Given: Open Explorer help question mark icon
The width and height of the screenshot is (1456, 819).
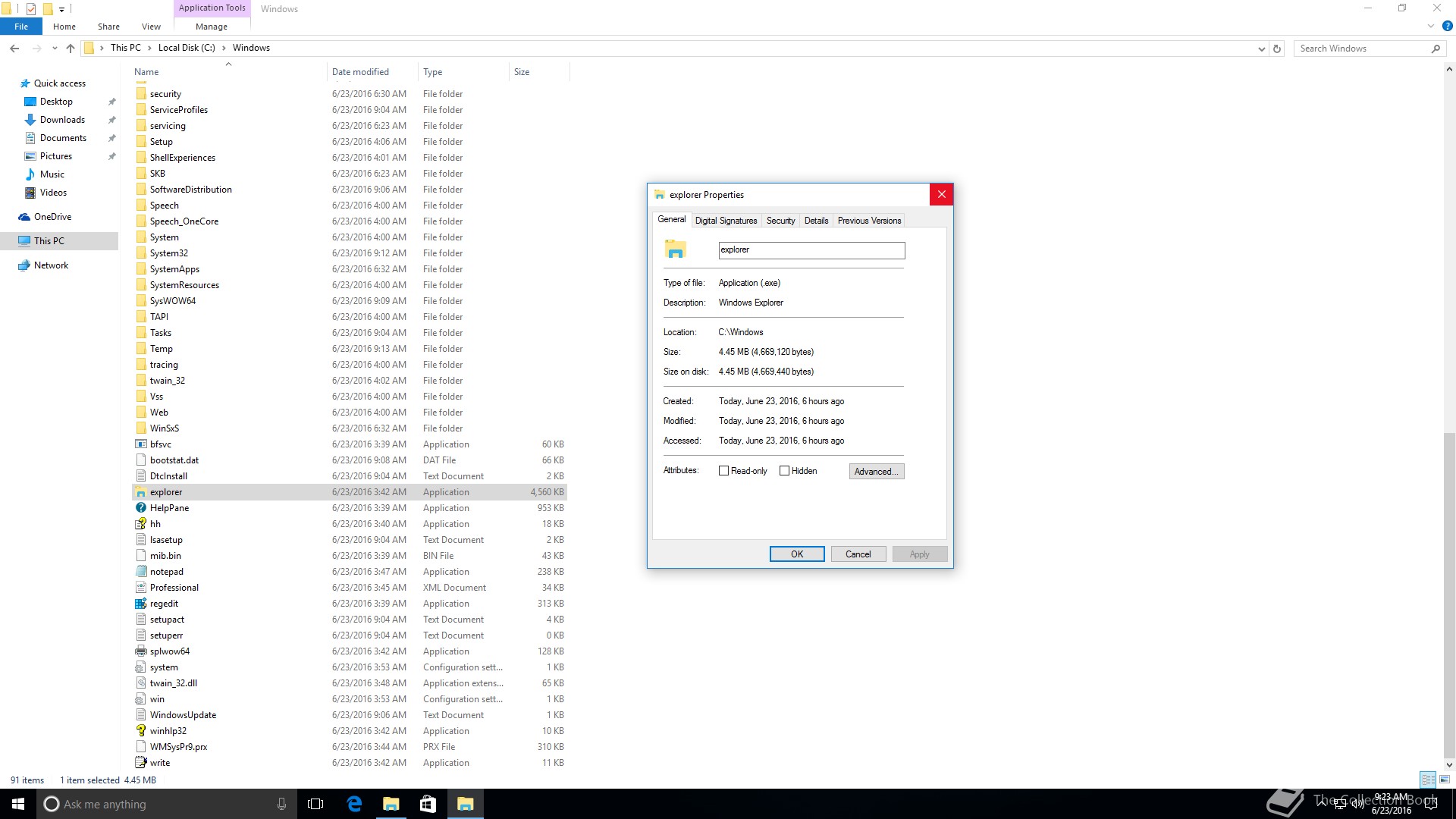Looking at the screenshot, I should [x=1447, y=26].
